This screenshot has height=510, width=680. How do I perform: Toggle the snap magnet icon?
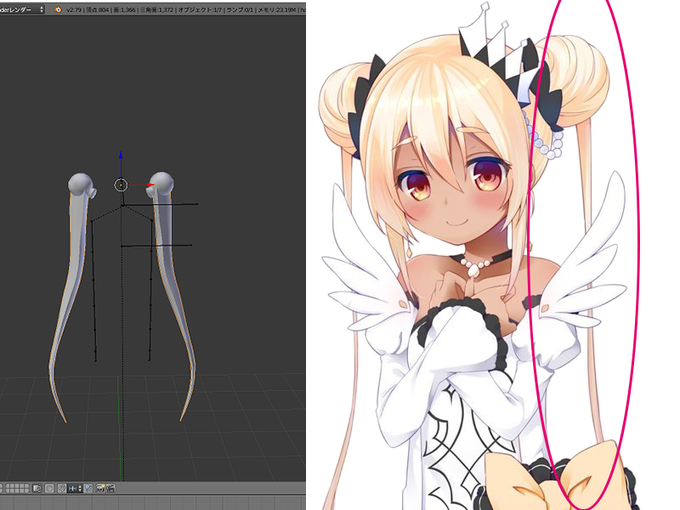point(62,489)
